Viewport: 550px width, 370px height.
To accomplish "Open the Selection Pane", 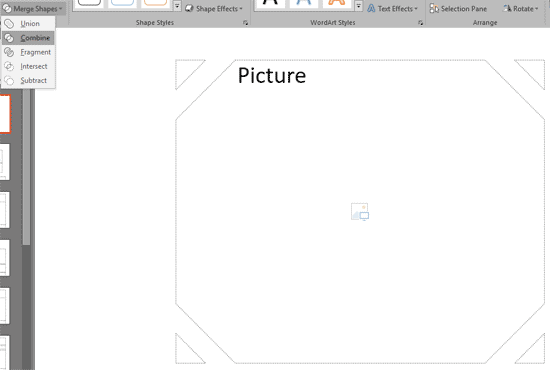I will click(458, 9).
